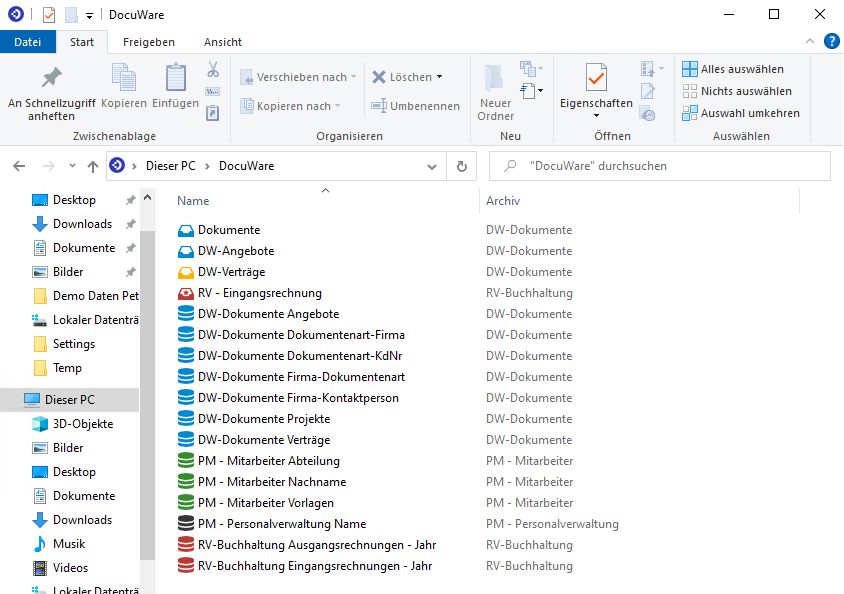Open Videos in navigation pane

70,568
